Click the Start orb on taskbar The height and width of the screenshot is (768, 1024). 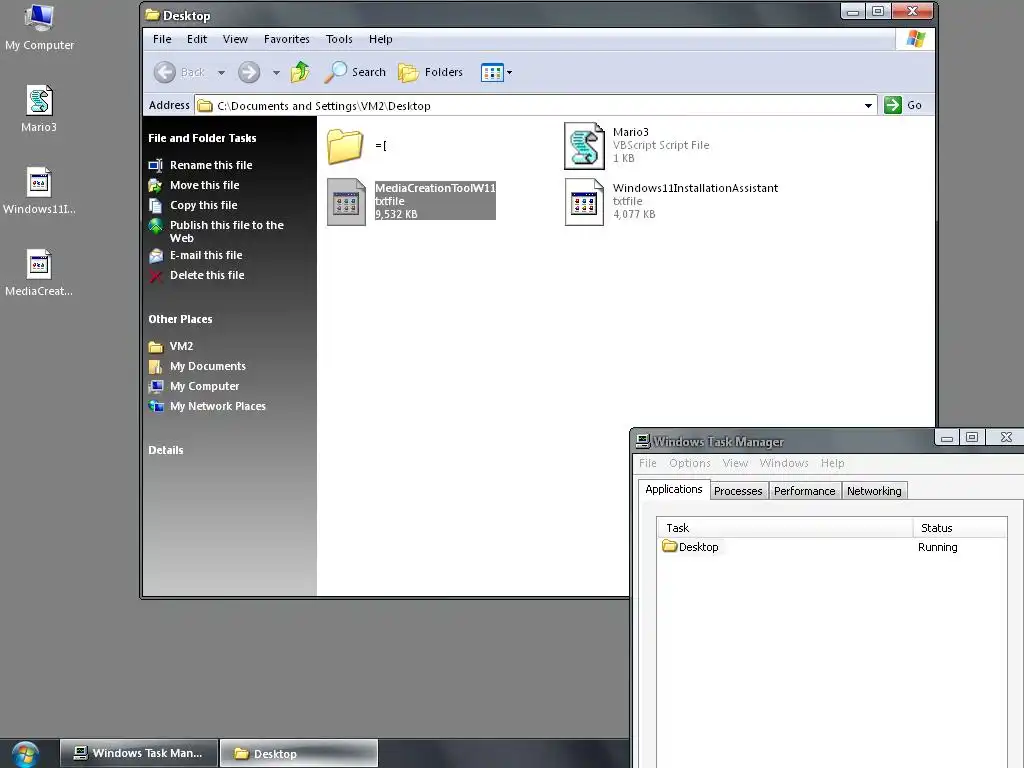coord(25,754)
